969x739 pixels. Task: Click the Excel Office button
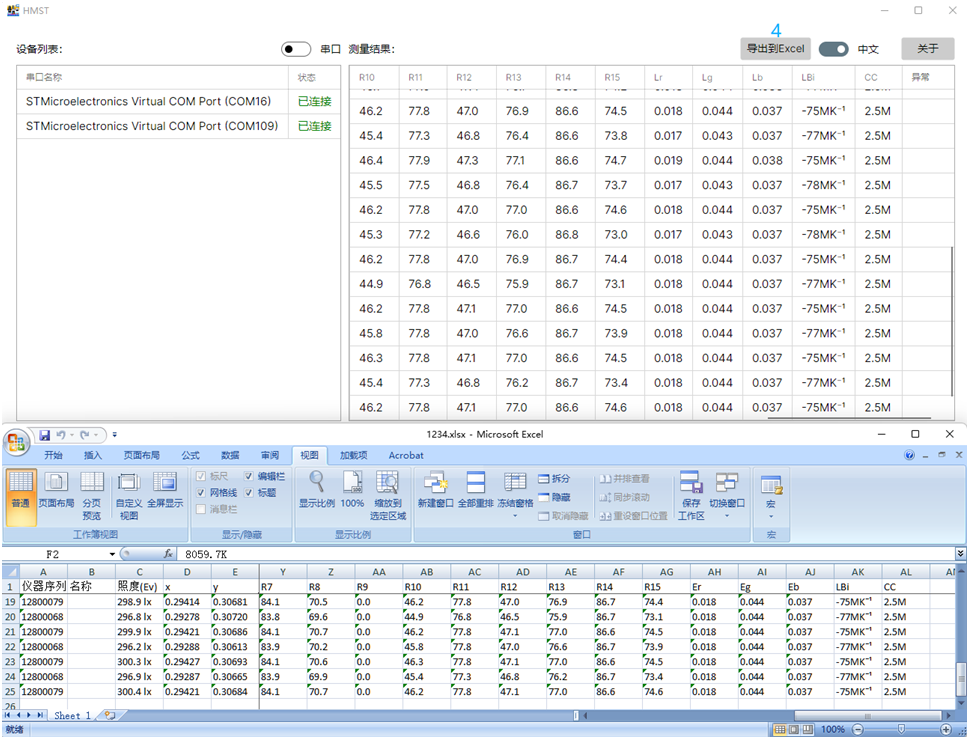pos(17,442)
